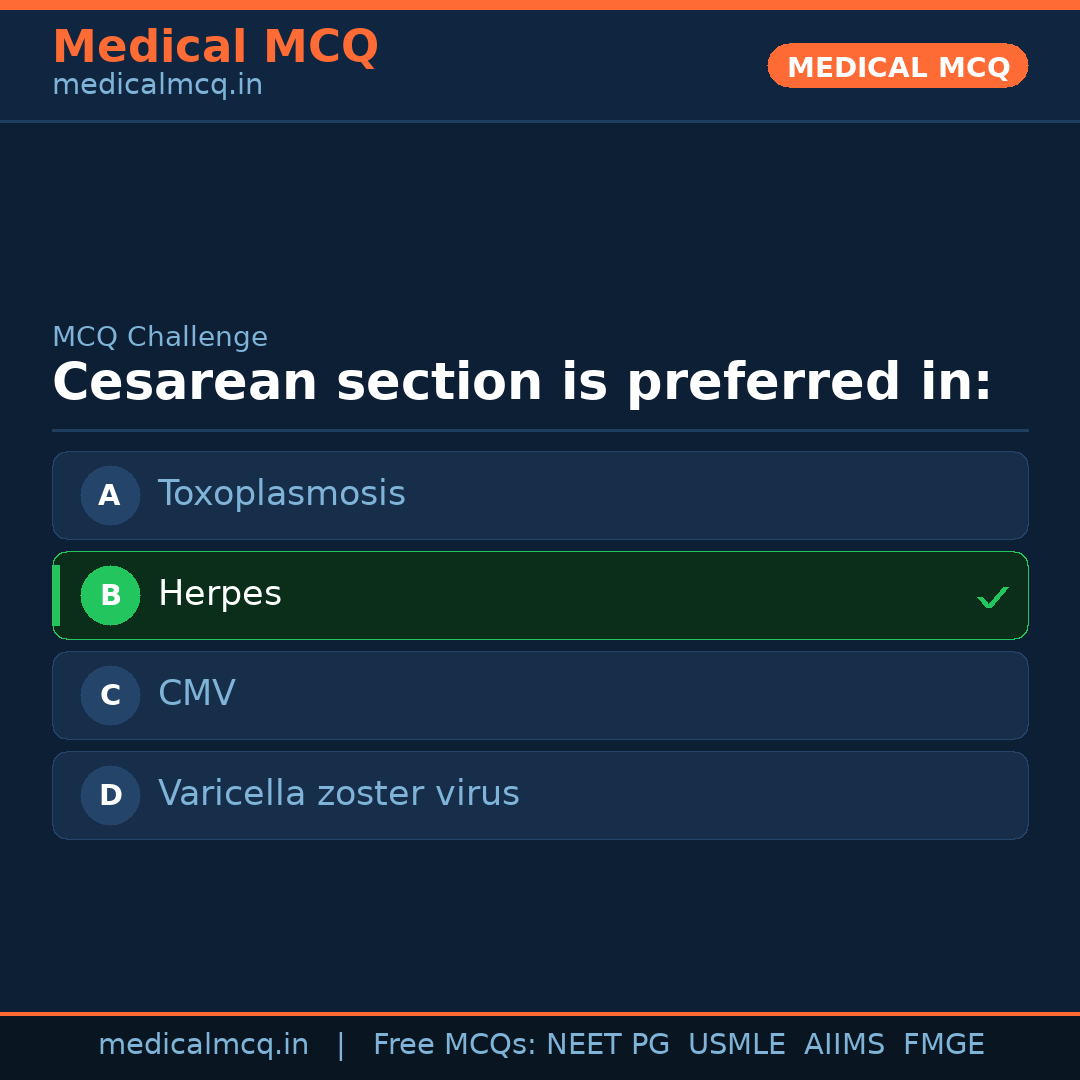Select the Toxoplasmosis answer text
Image resolution: width=1080 pixels, height=1080 pixels.
click(281, 494)
